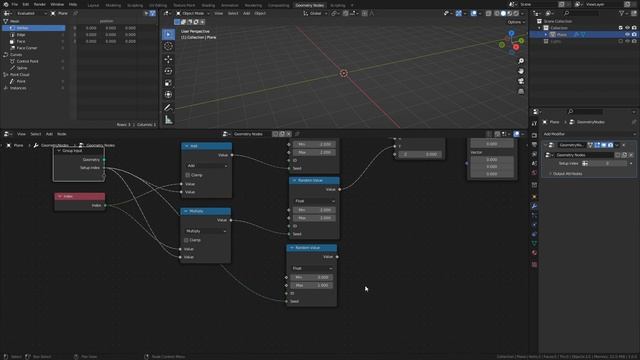Expand Output Attributes in modifier panel

[567, 174]
